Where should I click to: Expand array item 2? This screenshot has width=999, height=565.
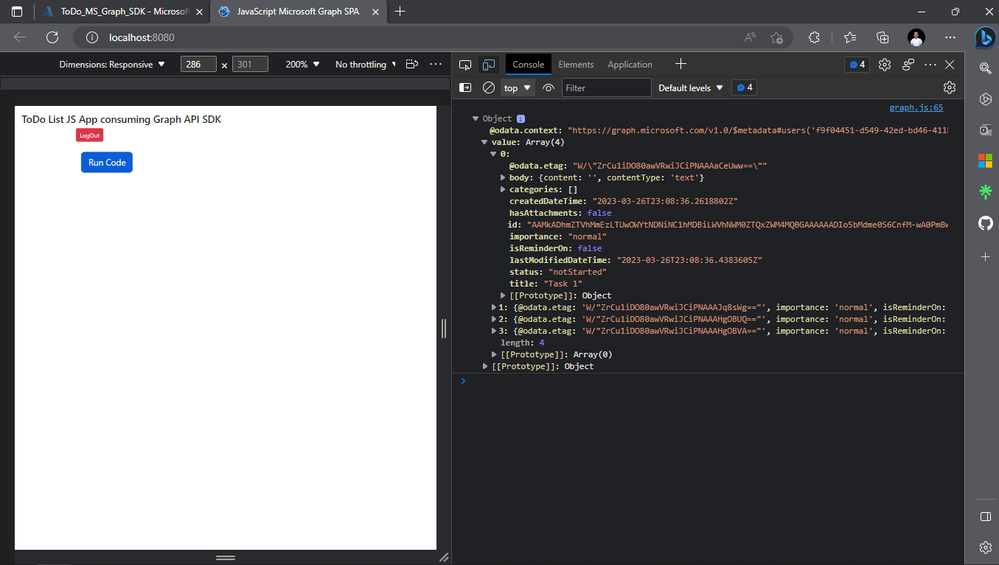pyautogui.click(x=494, y=319)
